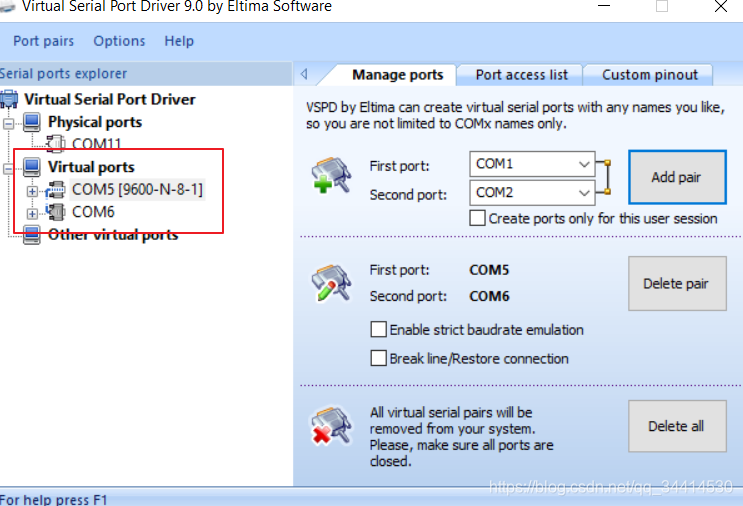Click the Virtual ports computer icon
This screenshot has height=506, width=743.
32,167
